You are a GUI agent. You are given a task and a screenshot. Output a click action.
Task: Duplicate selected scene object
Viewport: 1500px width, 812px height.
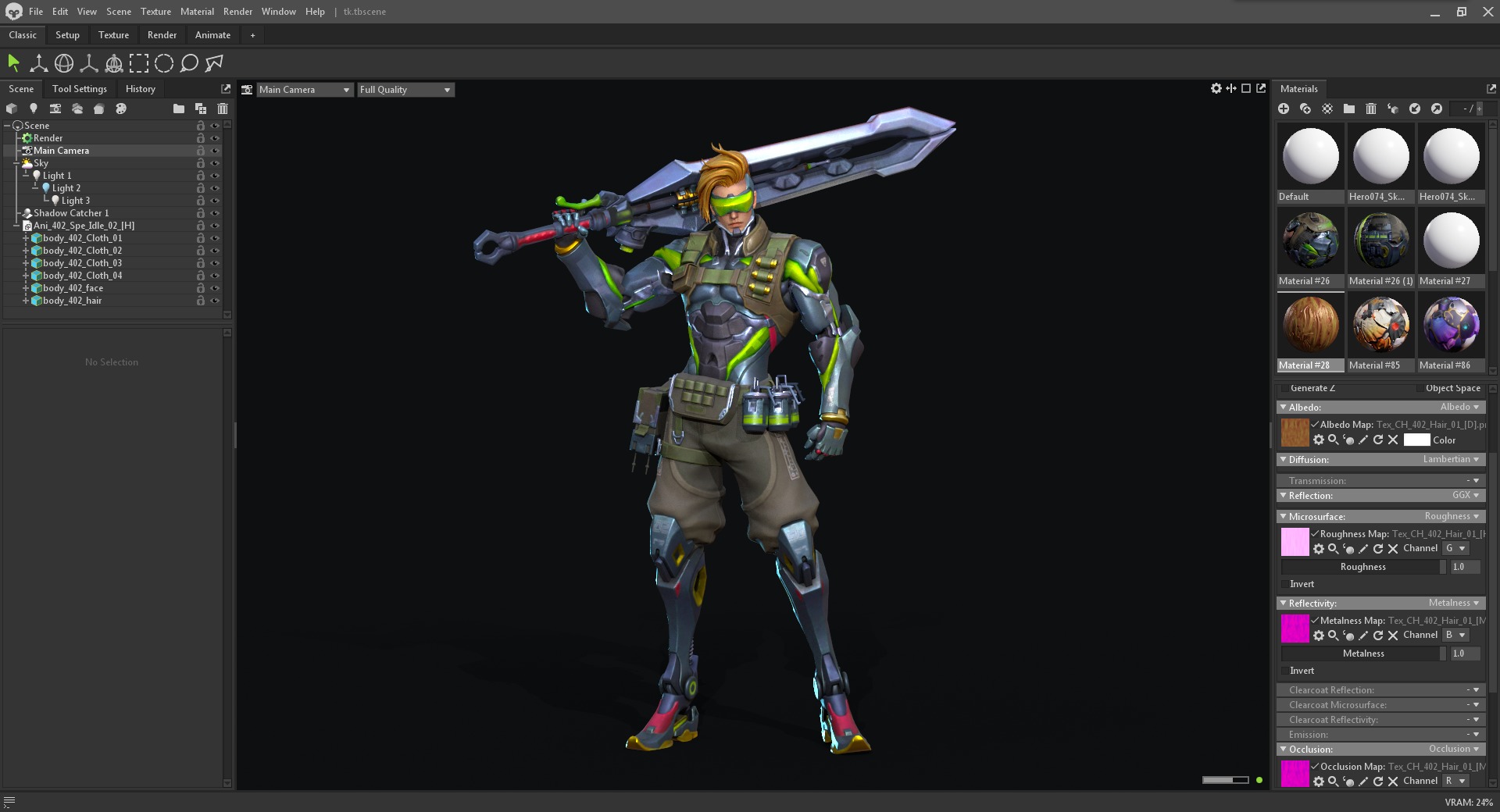[x=201, y=109]
